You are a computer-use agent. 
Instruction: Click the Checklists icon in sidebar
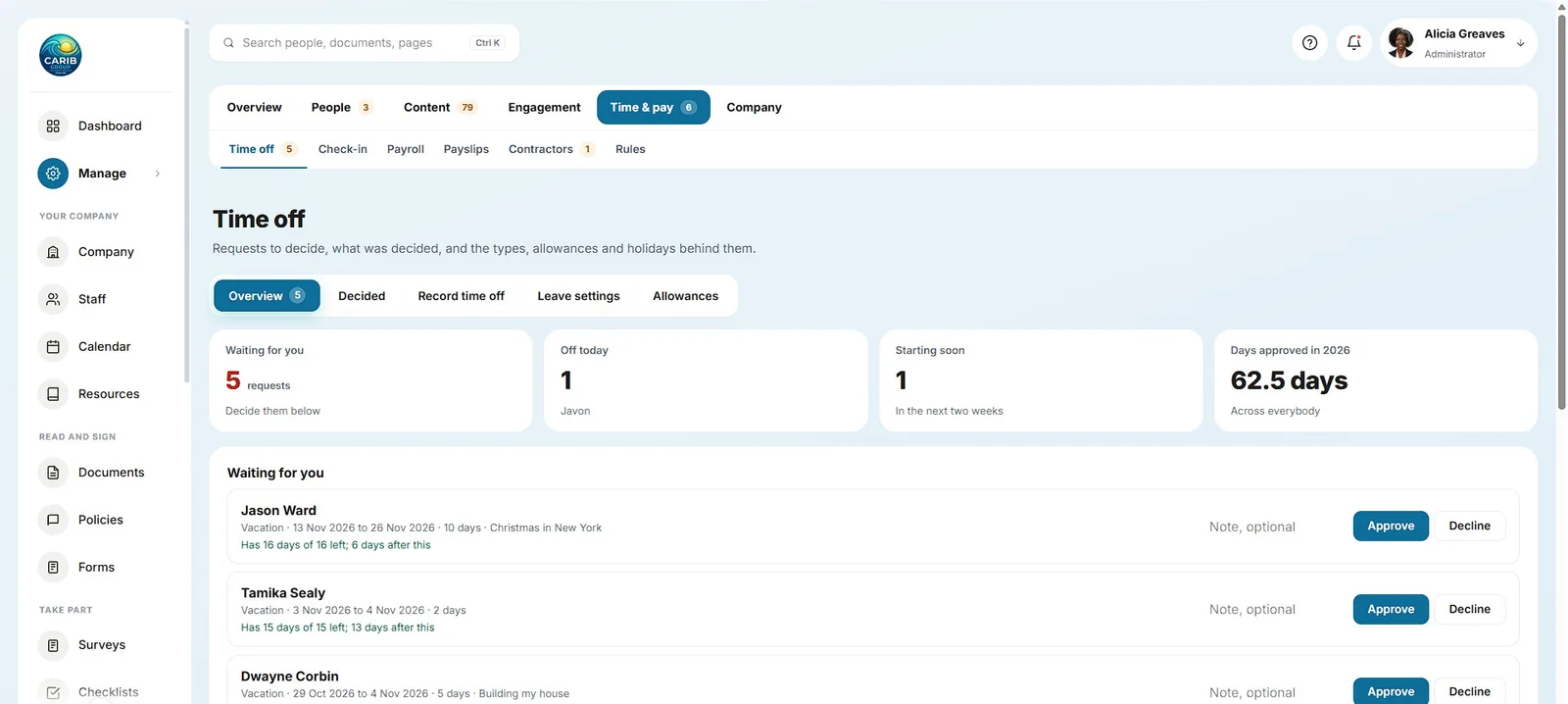53,691
